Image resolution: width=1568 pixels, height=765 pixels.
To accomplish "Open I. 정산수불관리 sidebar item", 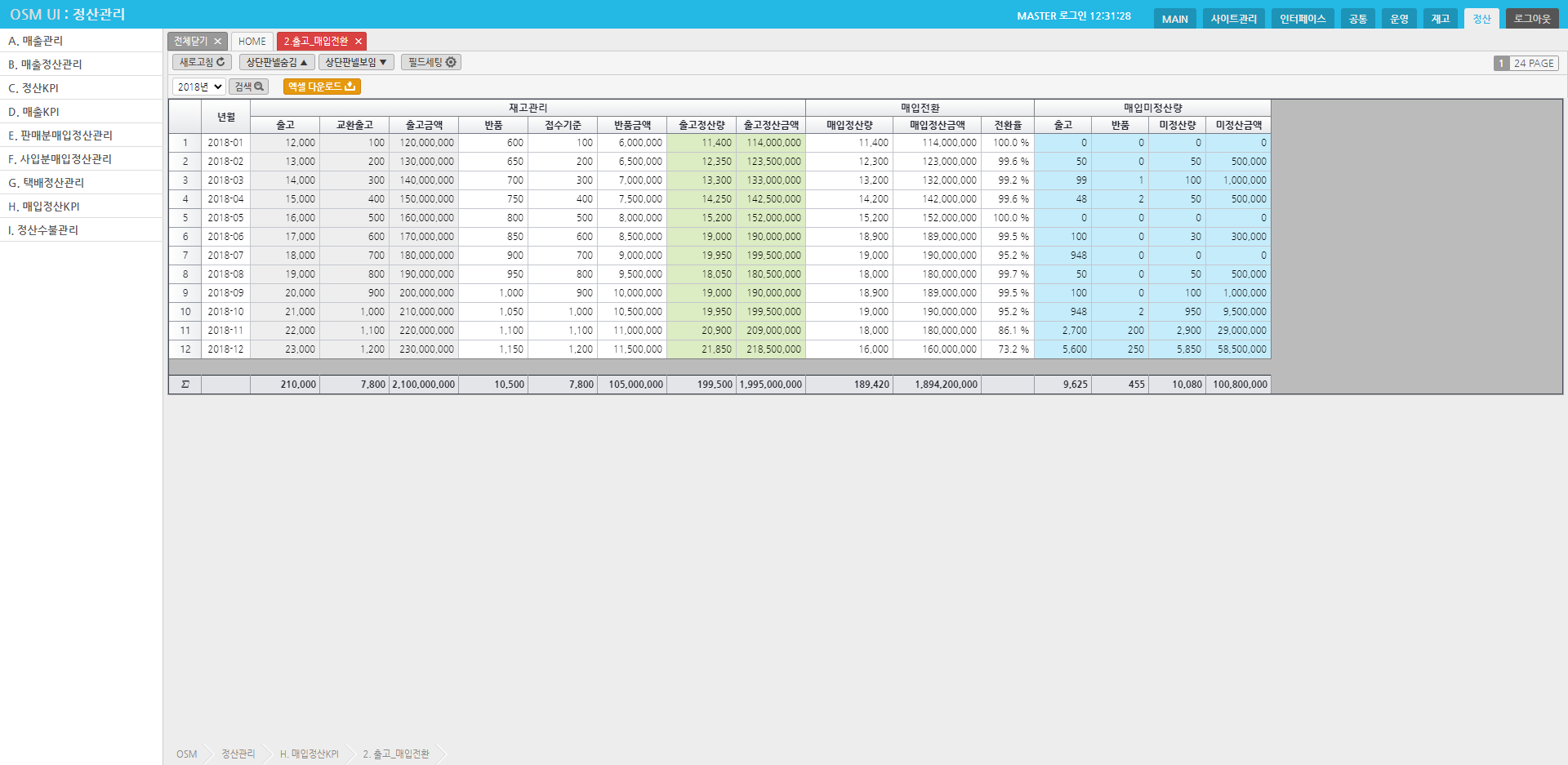I will (x=81, y=230).
